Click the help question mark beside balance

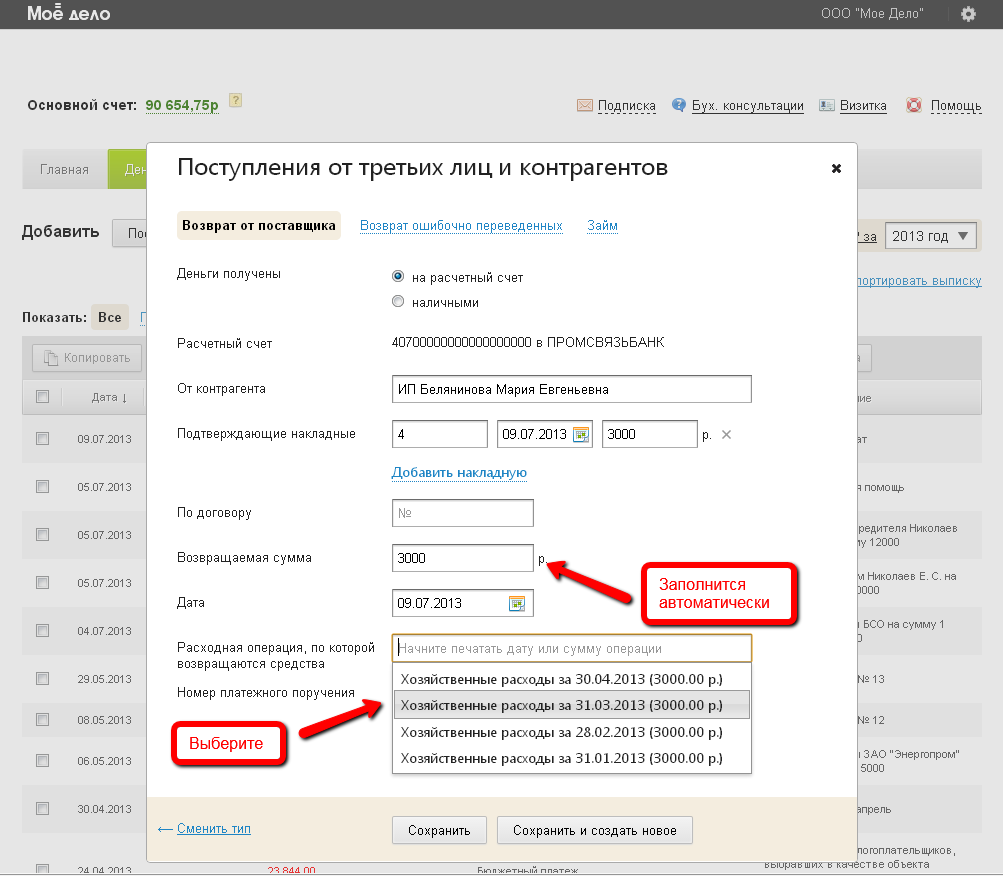click(x=236, y=101)
